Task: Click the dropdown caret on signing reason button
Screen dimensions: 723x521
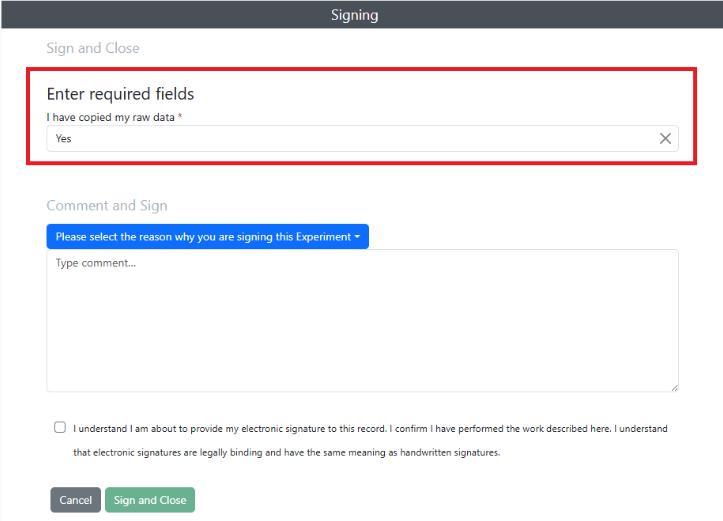Action: coord(357,237)
